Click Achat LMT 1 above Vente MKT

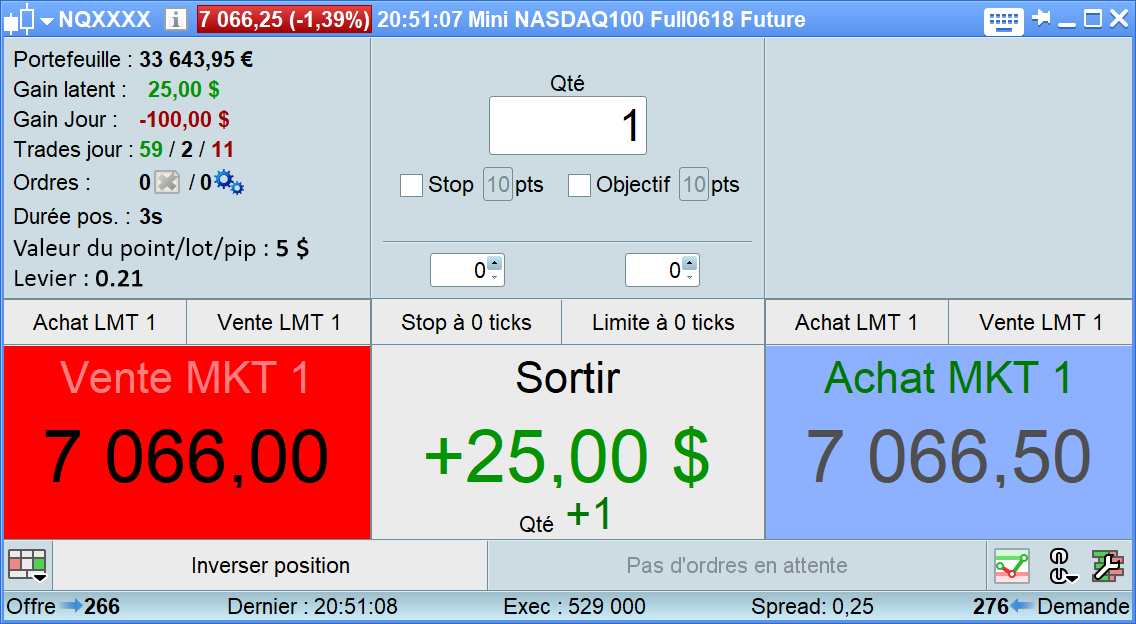[x=95, y=323]
